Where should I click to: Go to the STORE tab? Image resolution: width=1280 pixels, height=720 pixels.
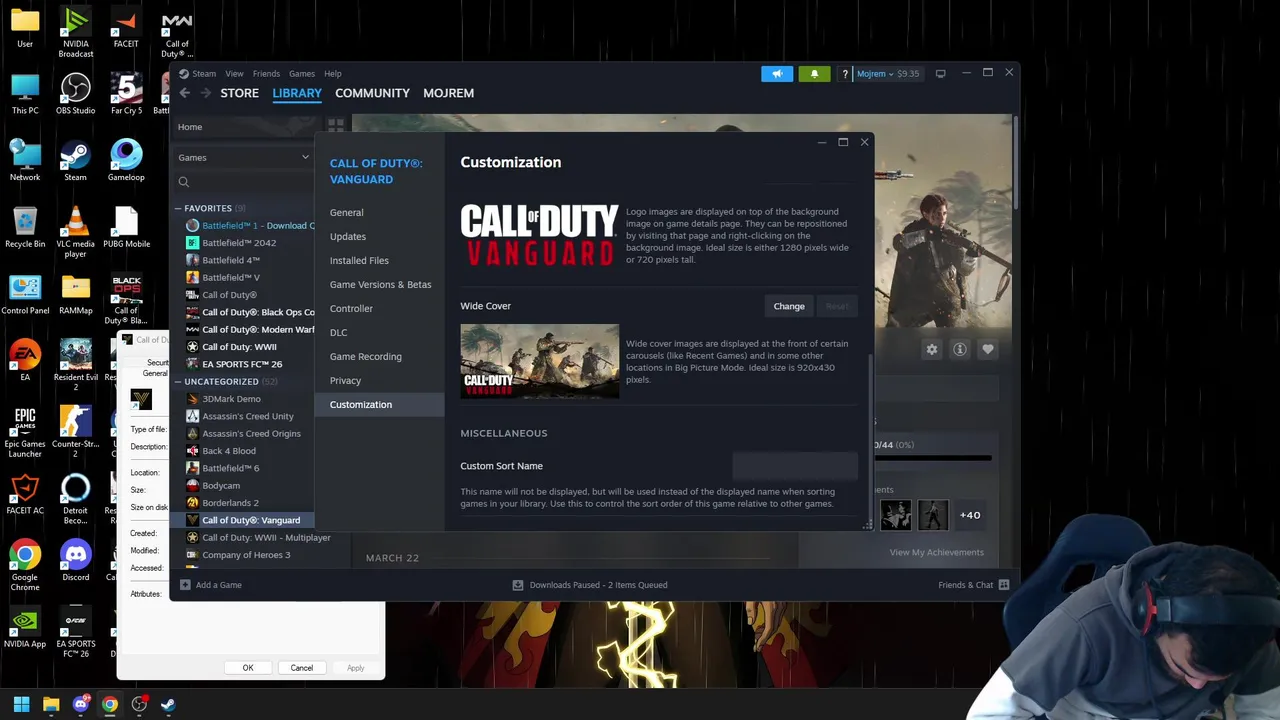(x=239, y=93)
